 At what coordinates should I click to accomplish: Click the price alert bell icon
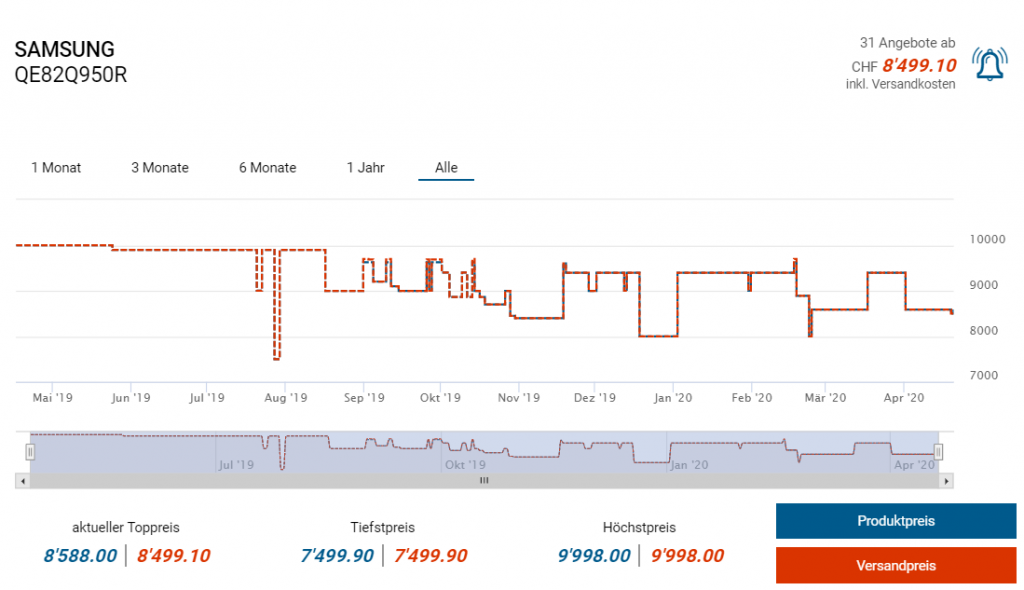point(989,65)
